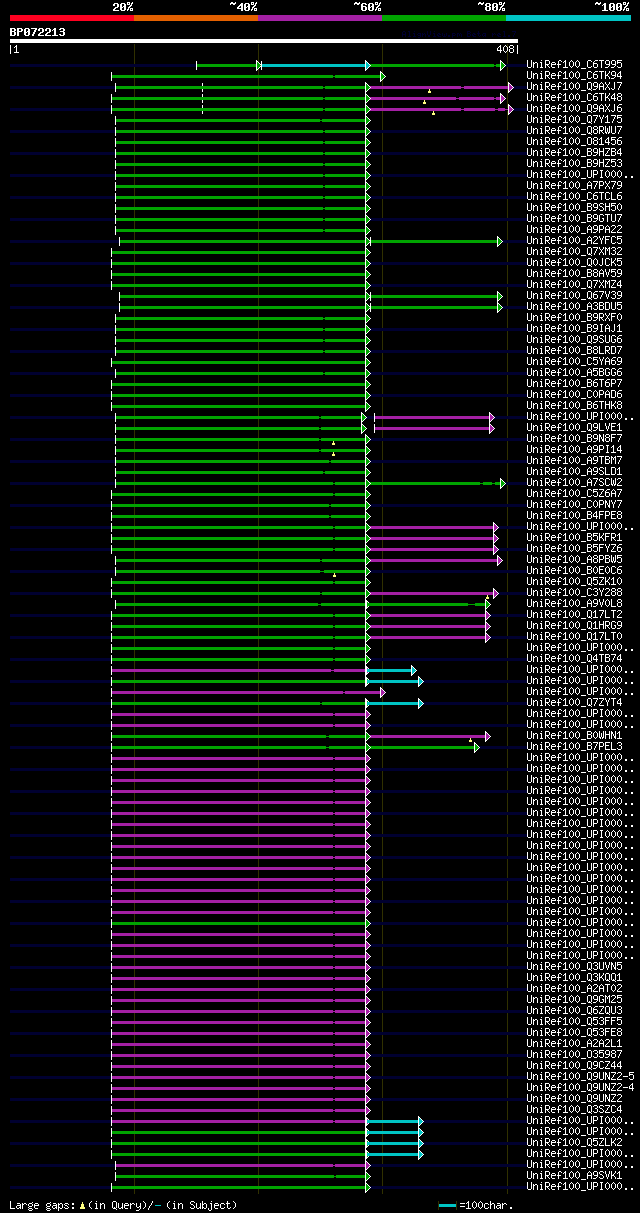Select the UniRef100_Q7XM32 entry
This screenshot has width=640, height=1213.
pos(574,251)
